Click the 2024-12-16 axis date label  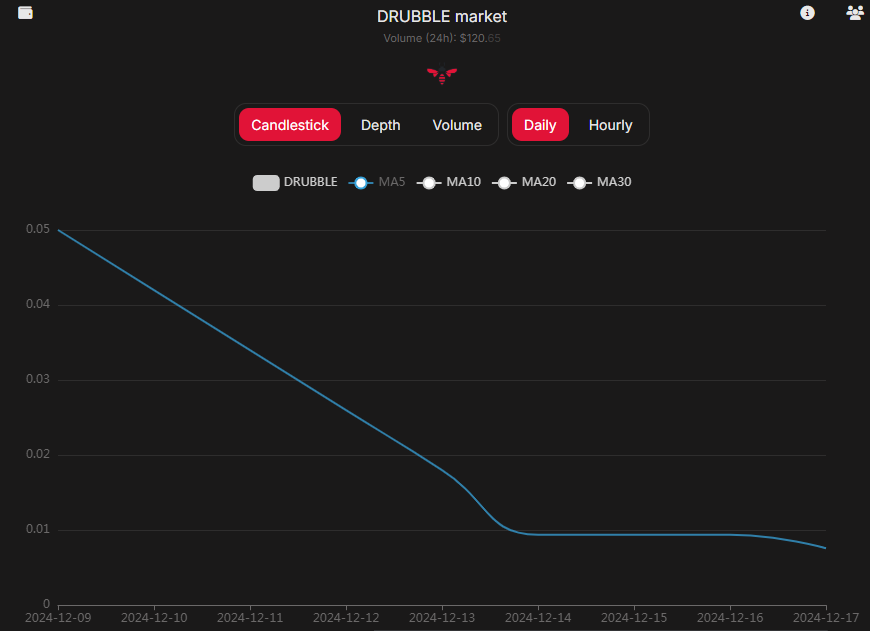click(730, 618)
